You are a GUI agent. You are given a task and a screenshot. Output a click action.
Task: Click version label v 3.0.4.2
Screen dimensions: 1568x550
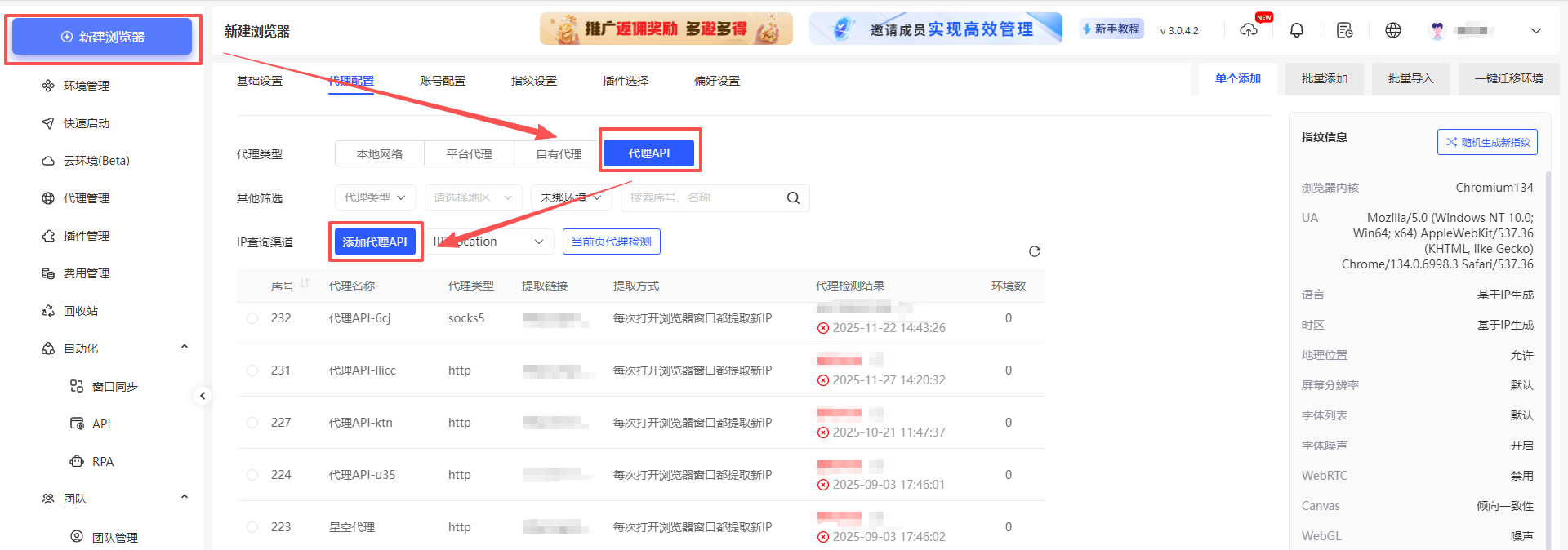tap(1179, 31)
